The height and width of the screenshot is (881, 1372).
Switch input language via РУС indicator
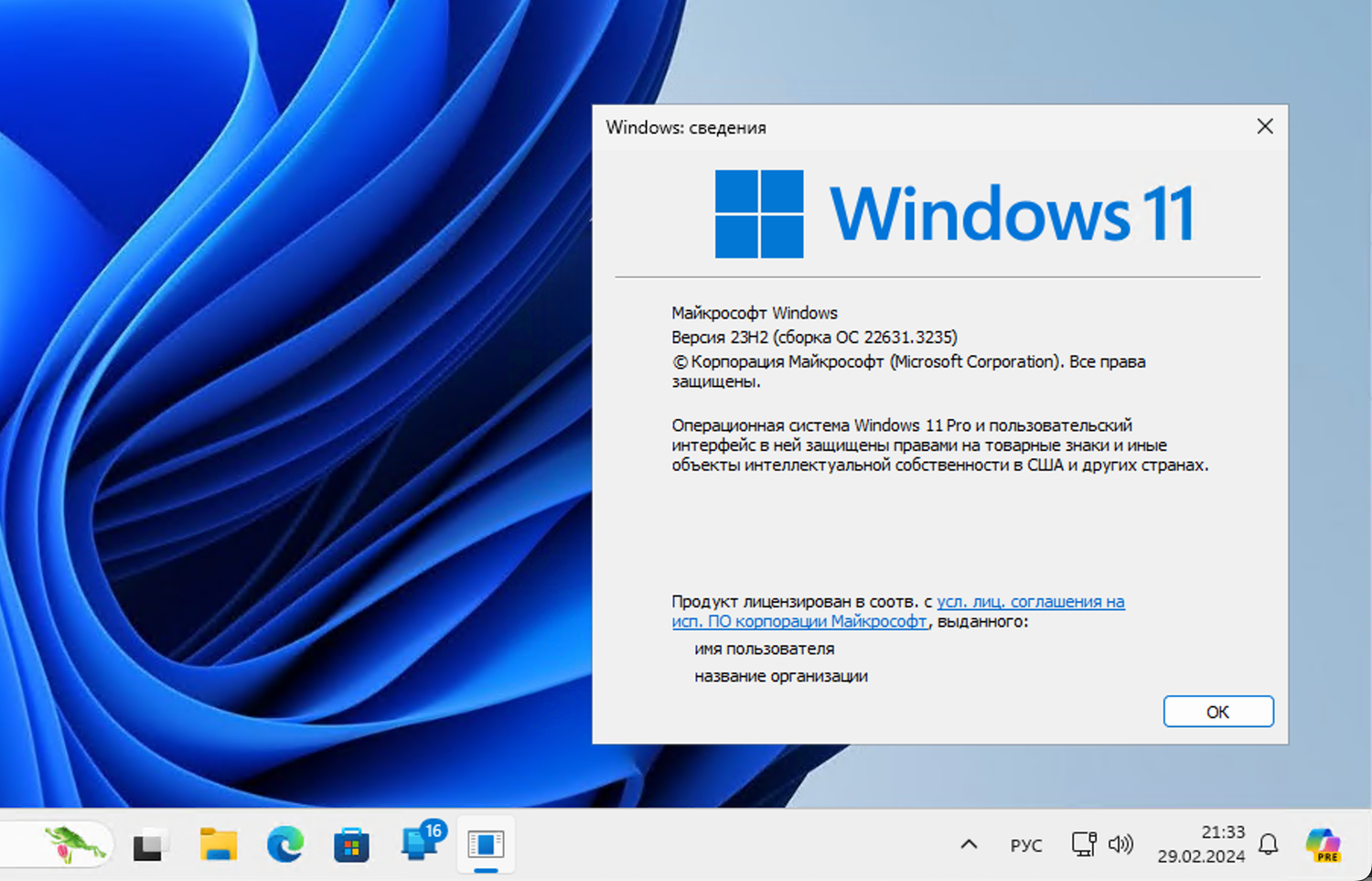(1026, 845)
